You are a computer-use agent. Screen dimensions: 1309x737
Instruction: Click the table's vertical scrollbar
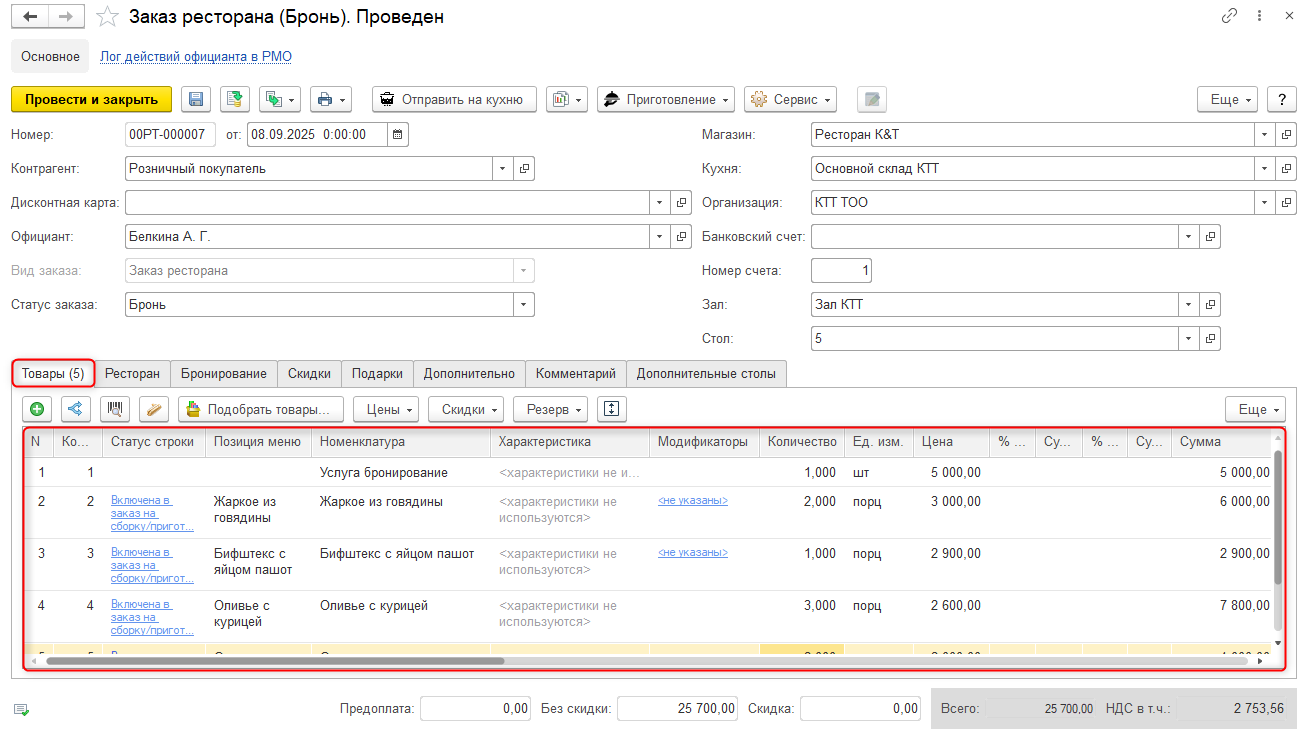(x=1277, y=517)
